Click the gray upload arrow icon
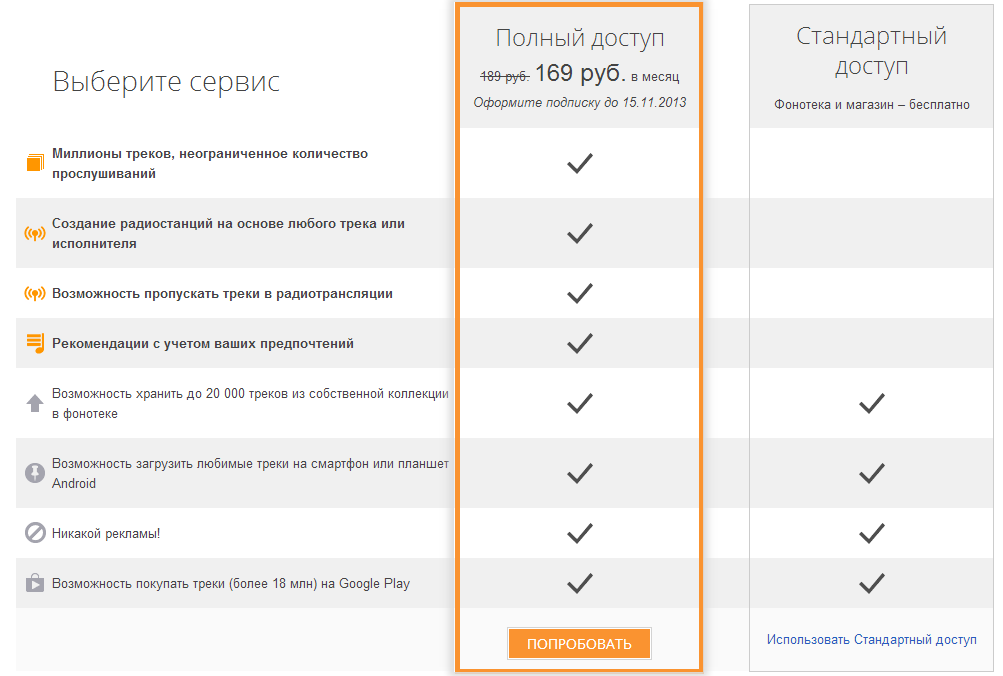 coord(35,404)
